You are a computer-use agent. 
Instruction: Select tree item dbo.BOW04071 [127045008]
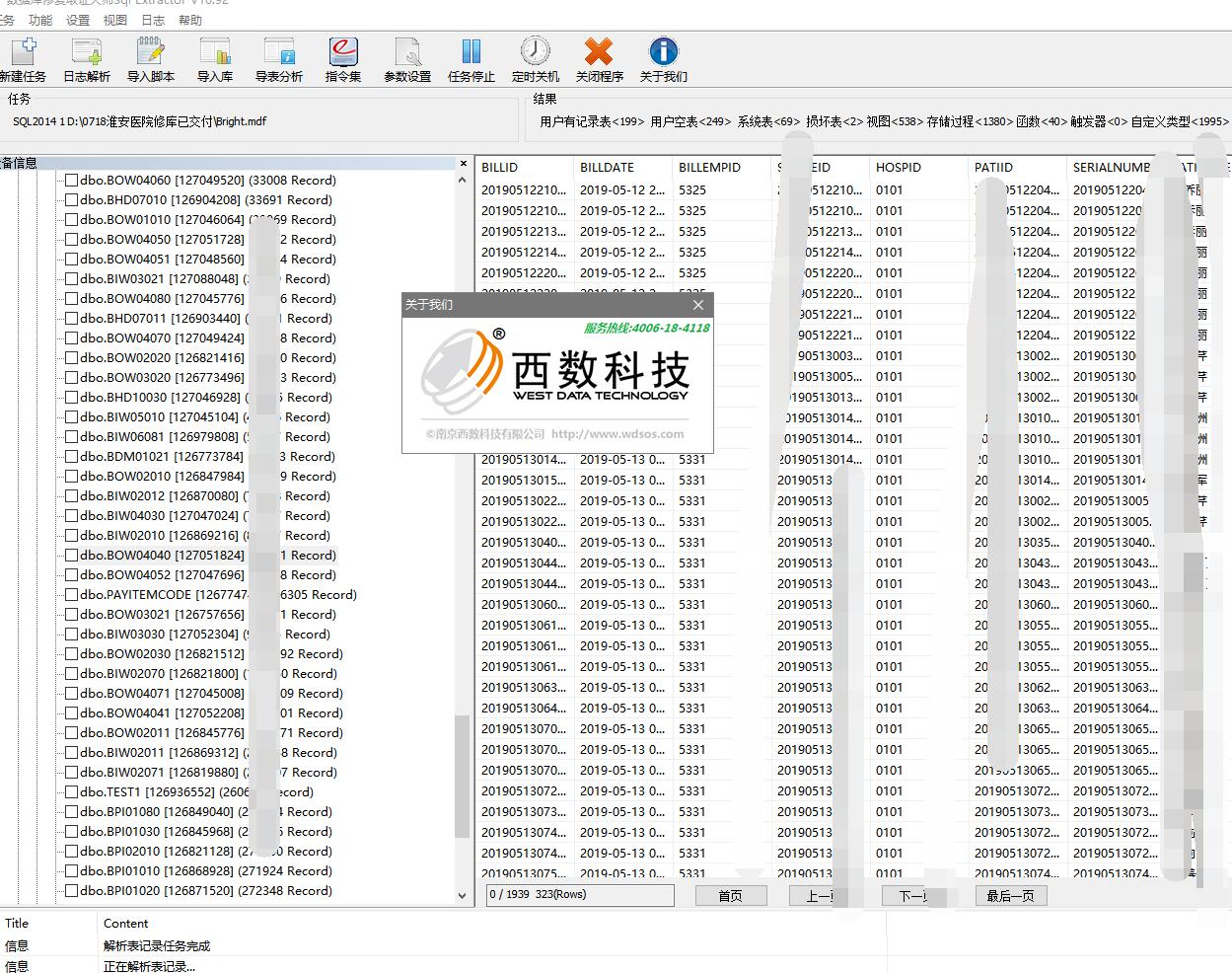[x=211, y=694]
